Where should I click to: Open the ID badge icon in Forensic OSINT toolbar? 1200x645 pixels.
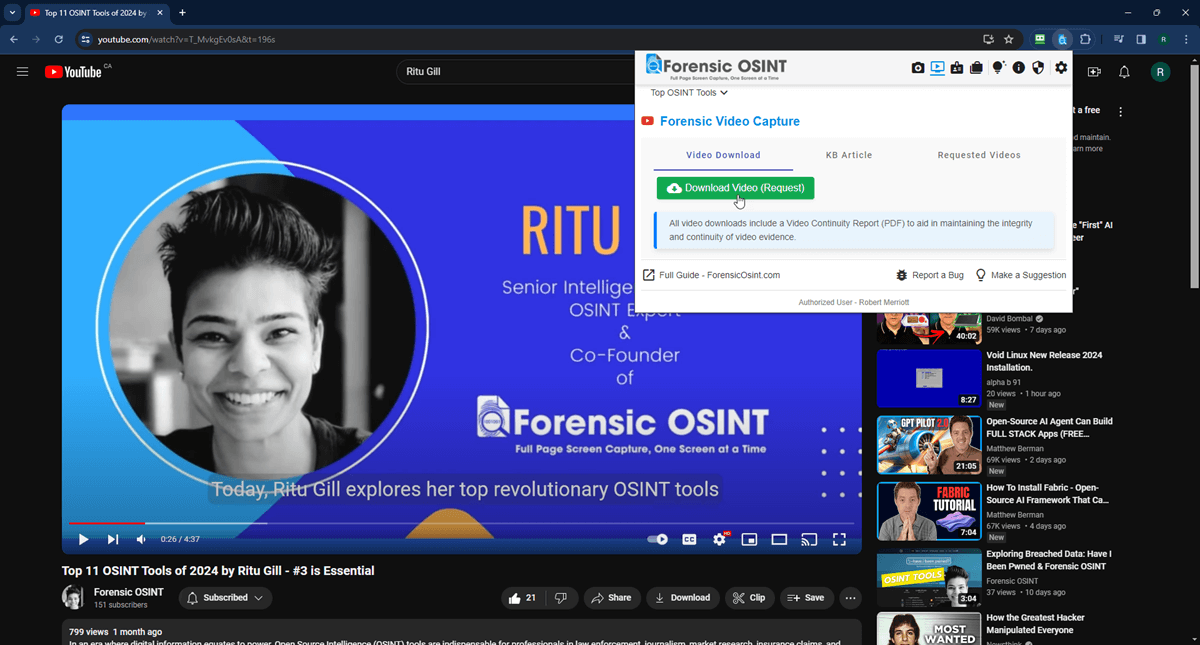(957, 68)
